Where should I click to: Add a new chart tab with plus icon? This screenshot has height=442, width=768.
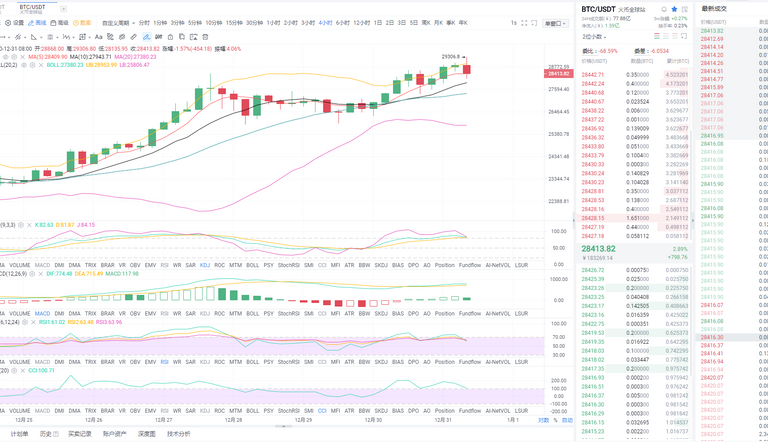pos(63,9)
